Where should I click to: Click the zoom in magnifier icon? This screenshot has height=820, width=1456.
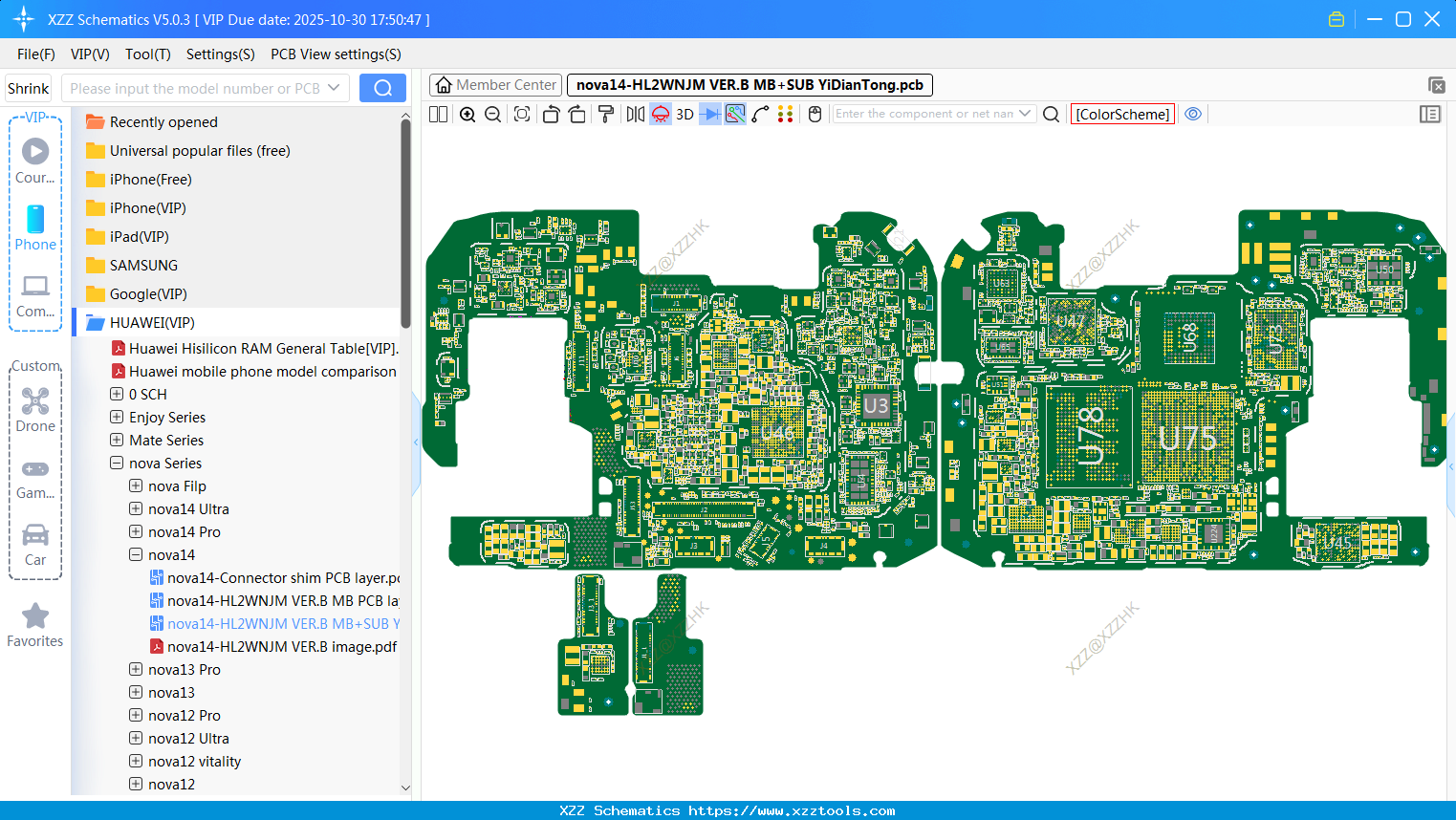point(467,115)
